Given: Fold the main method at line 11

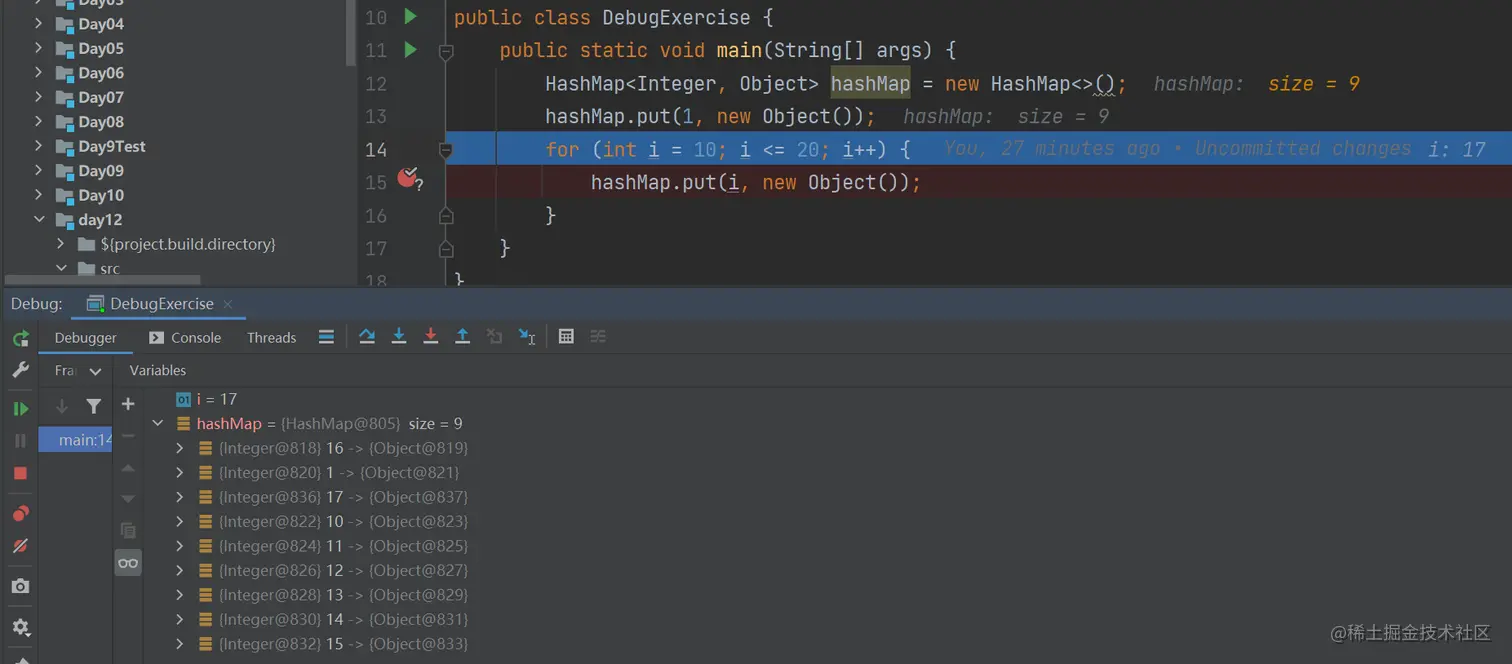Looking at the screenshot, I should 446,51.
